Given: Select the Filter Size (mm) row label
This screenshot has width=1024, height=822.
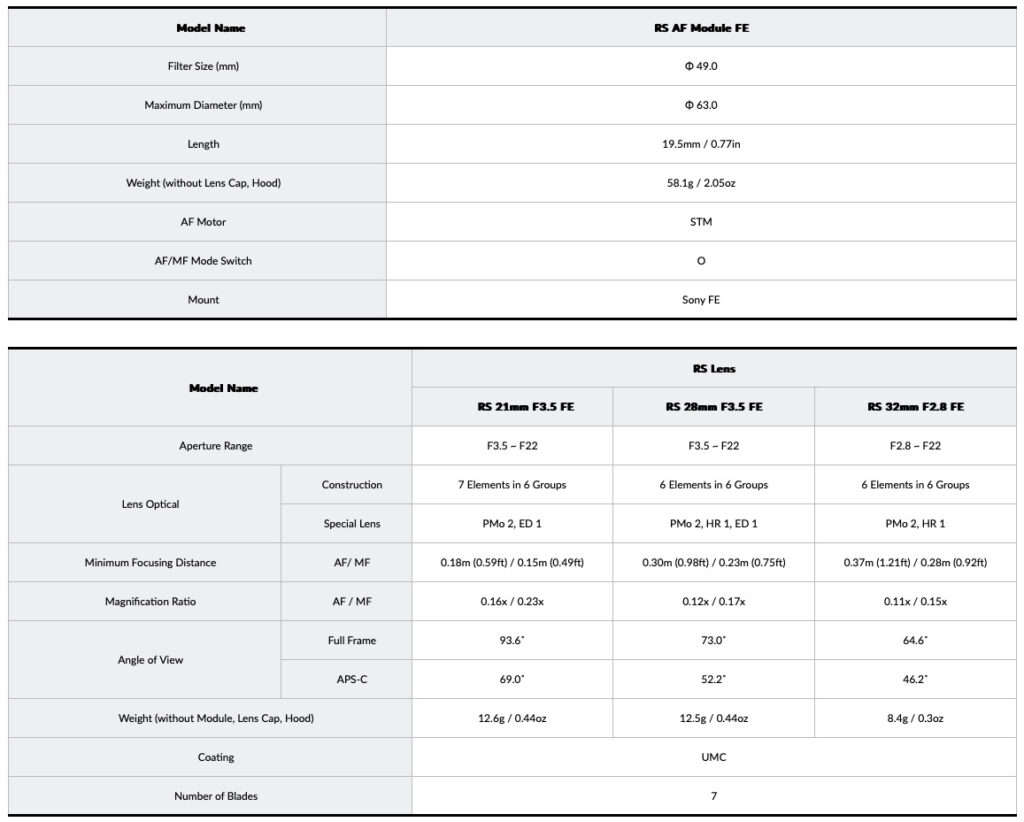Looking at the screenshot, I should click(x=203, y=67).
